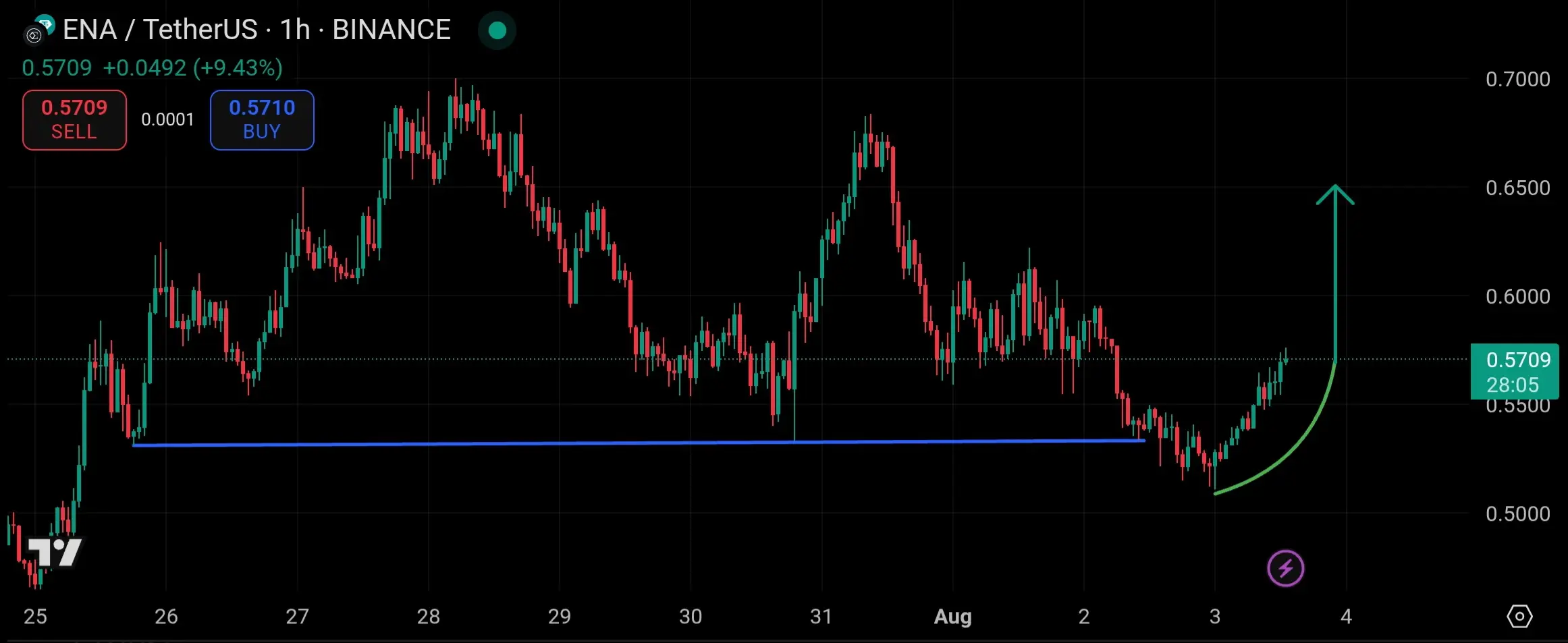Click the 0.0001 spread value

pyautogui.click(x=167, y=120)
